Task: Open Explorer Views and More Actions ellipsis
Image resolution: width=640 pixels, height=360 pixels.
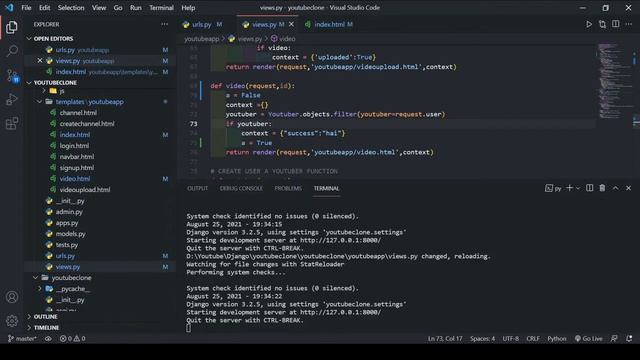Action: point(164,24)
